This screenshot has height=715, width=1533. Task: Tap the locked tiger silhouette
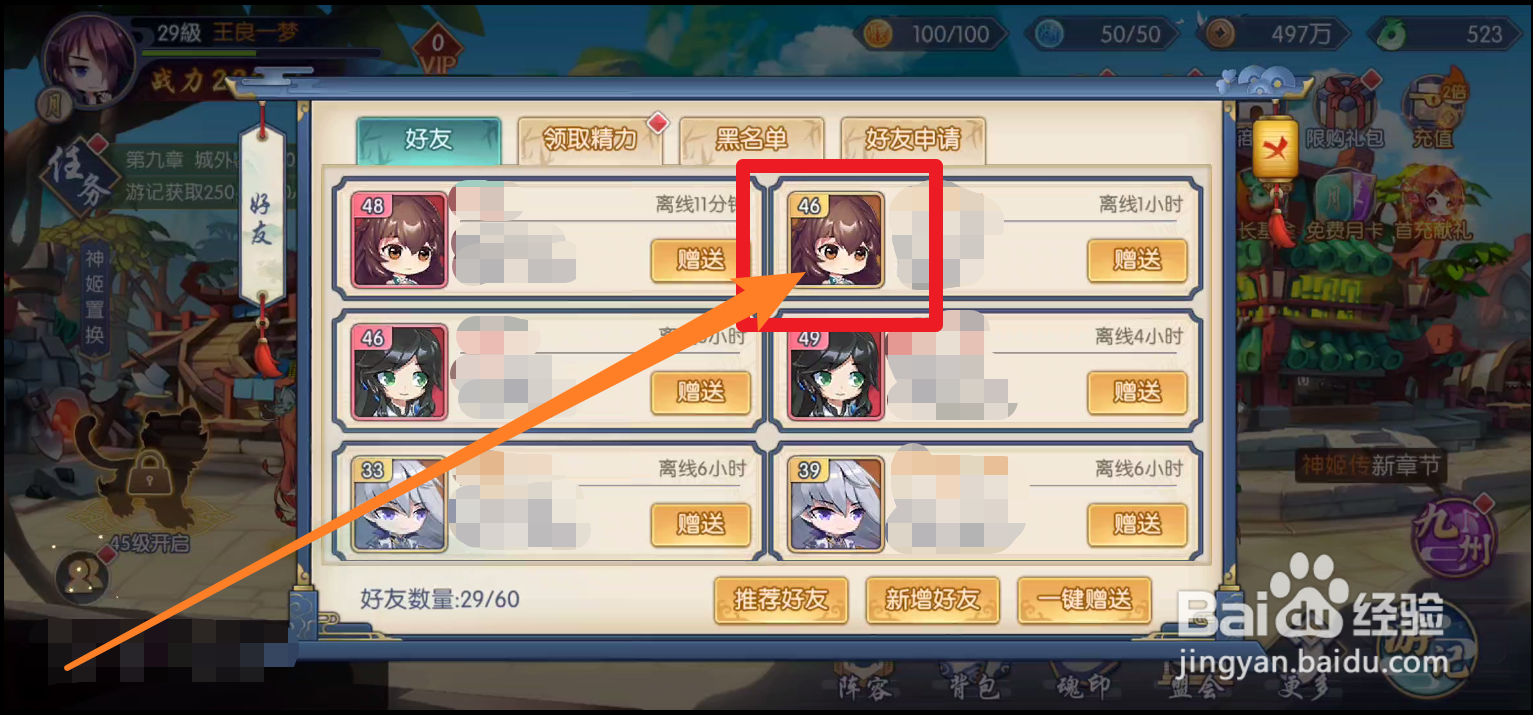point(150,470)
